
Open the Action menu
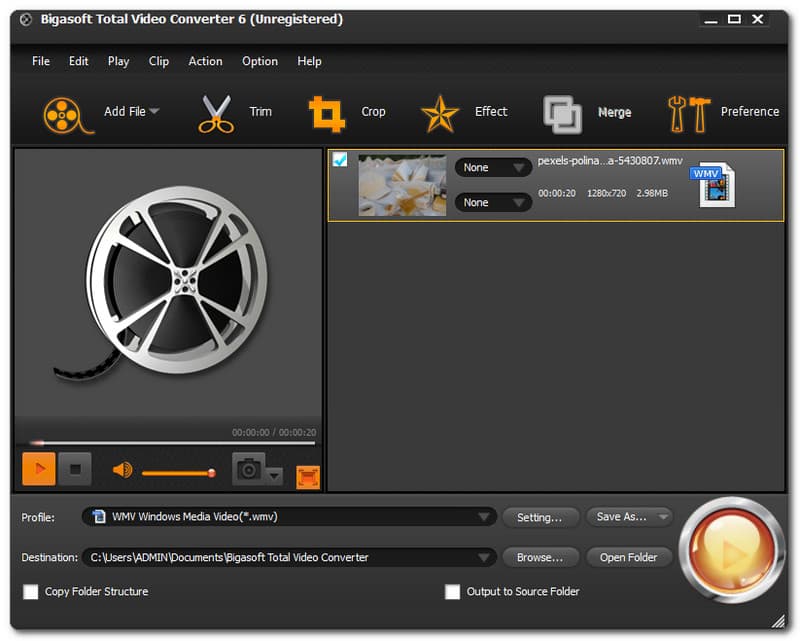tap(206, 61)
